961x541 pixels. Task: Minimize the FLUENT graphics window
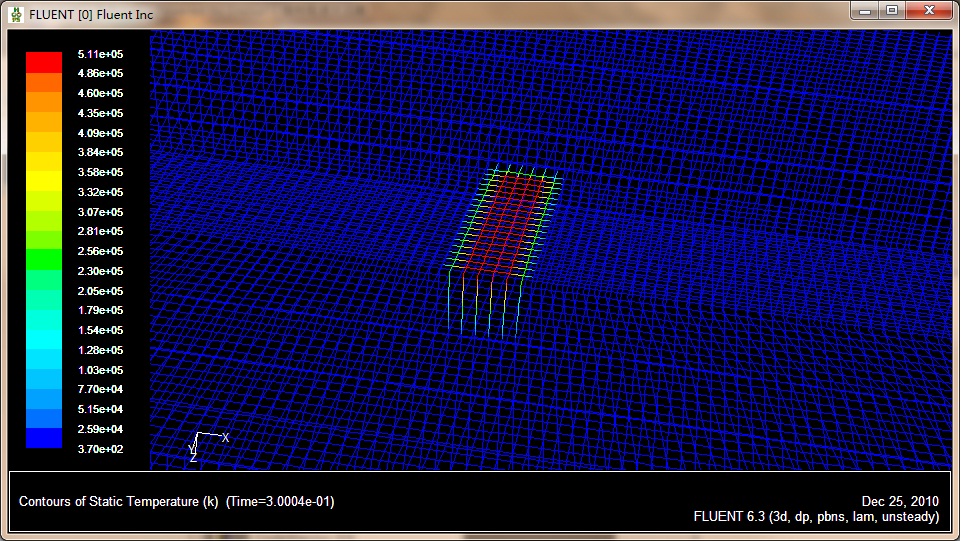point(866,10)
